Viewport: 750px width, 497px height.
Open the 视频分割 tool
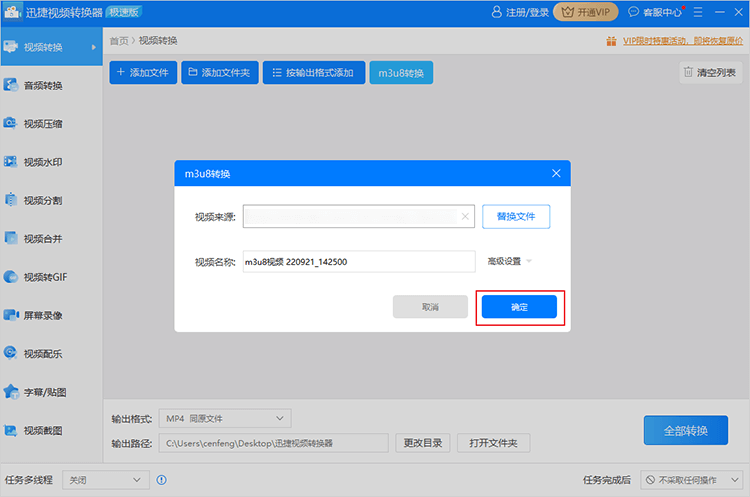pyautogui.click(x=44, y=200)
